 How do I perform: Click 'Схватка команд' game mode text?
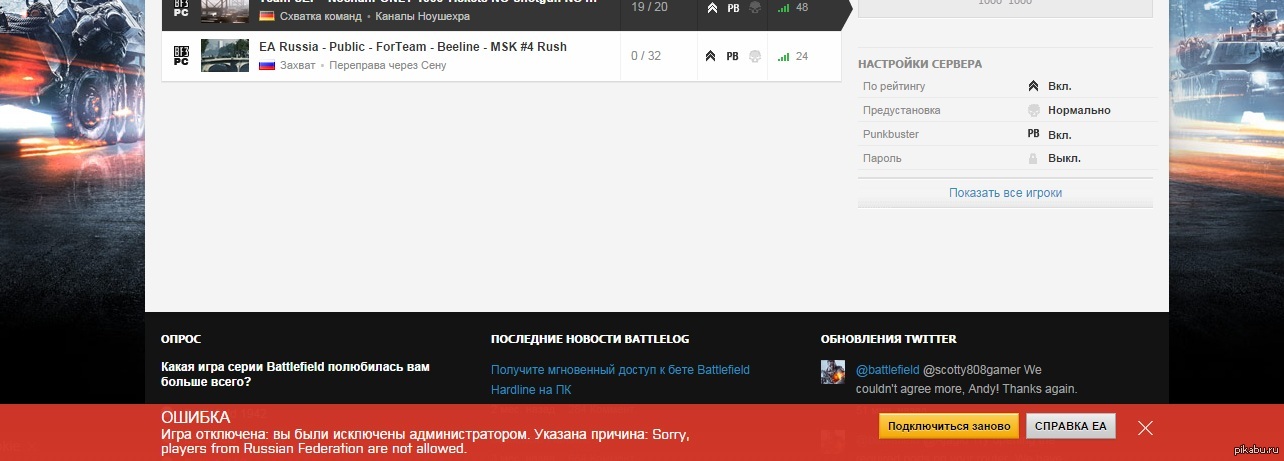[321, 16]
